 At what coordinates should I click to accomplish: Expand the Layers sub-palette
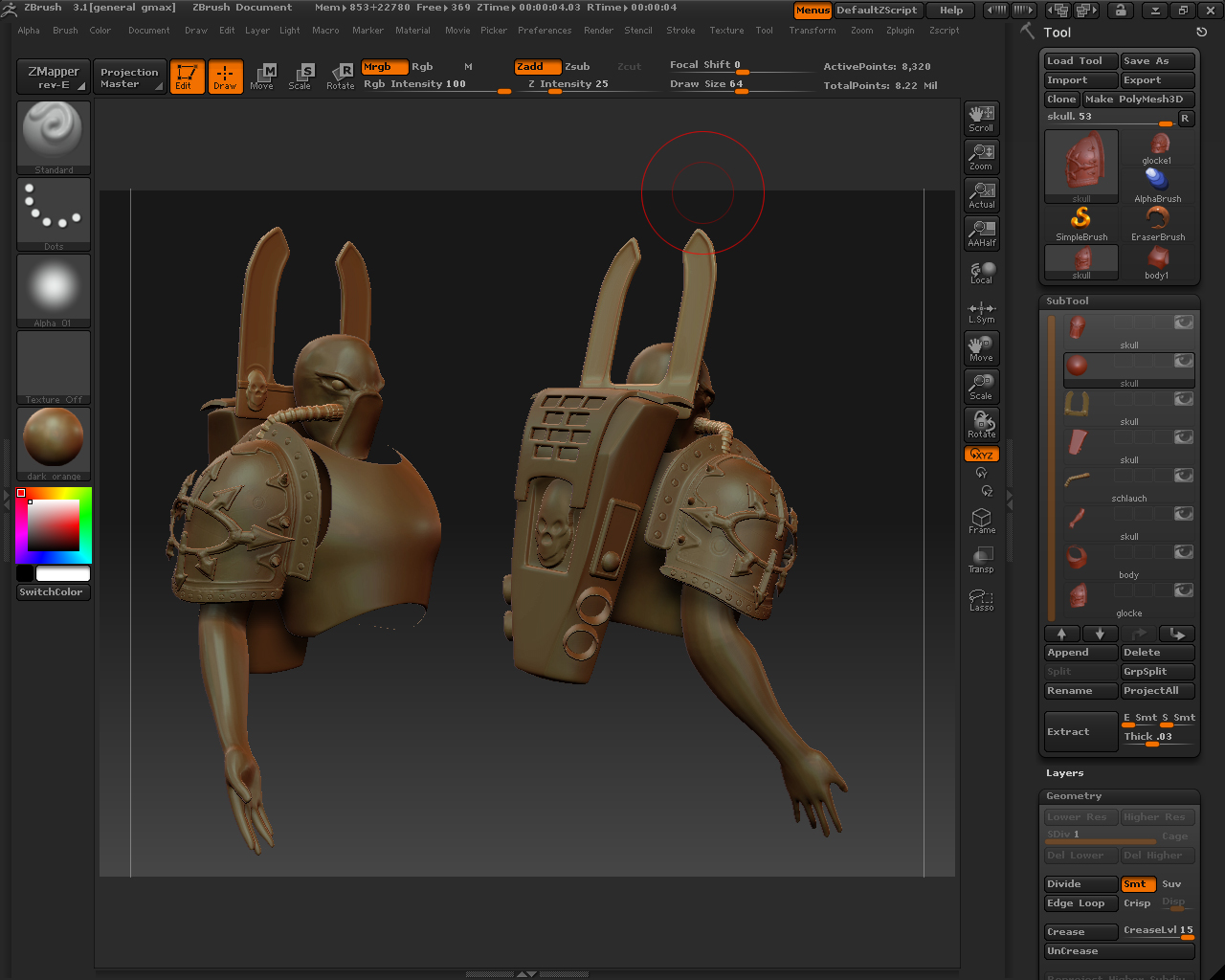tap(1065, 773)
